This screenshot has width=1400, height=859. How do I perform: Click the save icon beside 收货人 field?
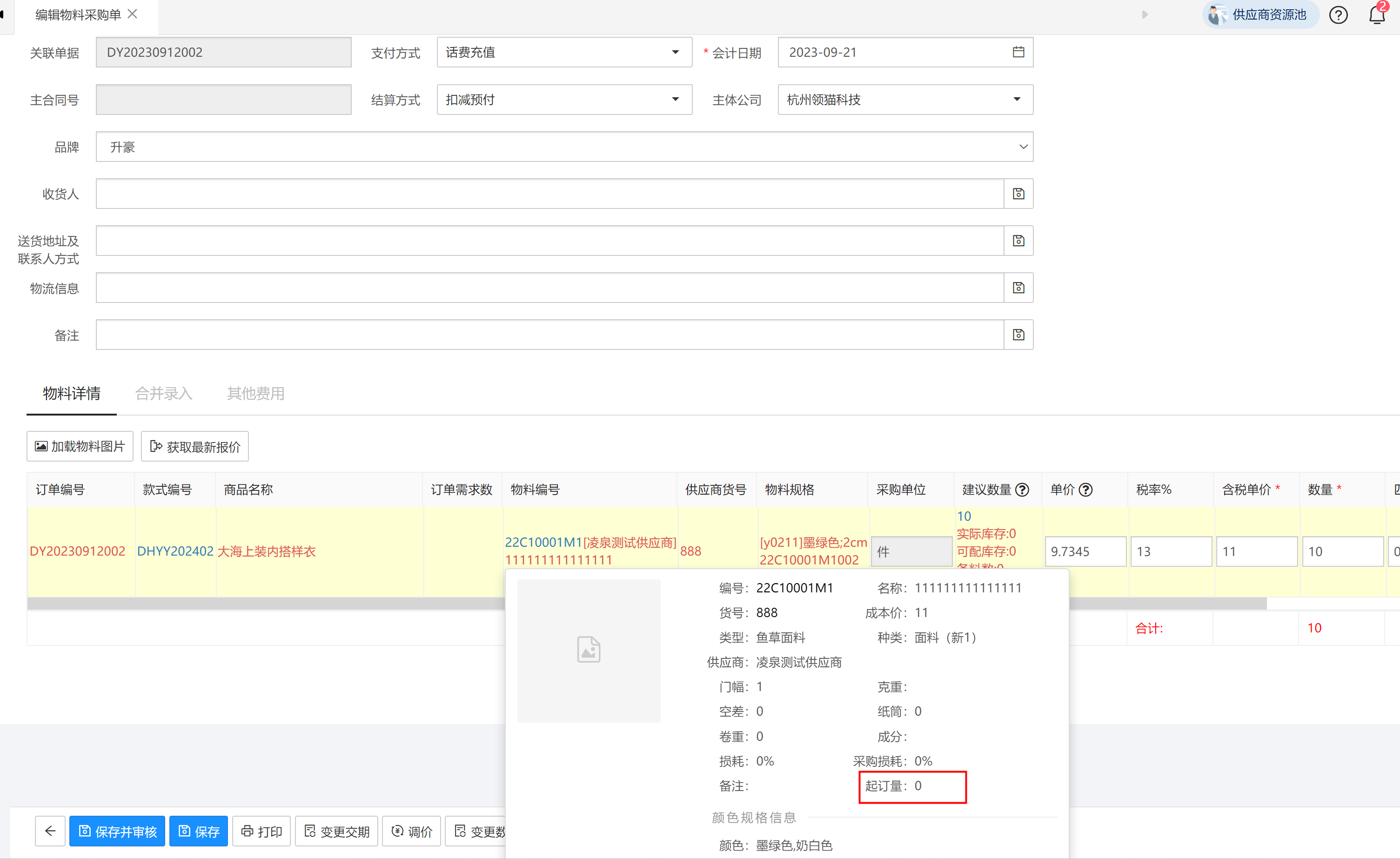[x=1018, y=194]
